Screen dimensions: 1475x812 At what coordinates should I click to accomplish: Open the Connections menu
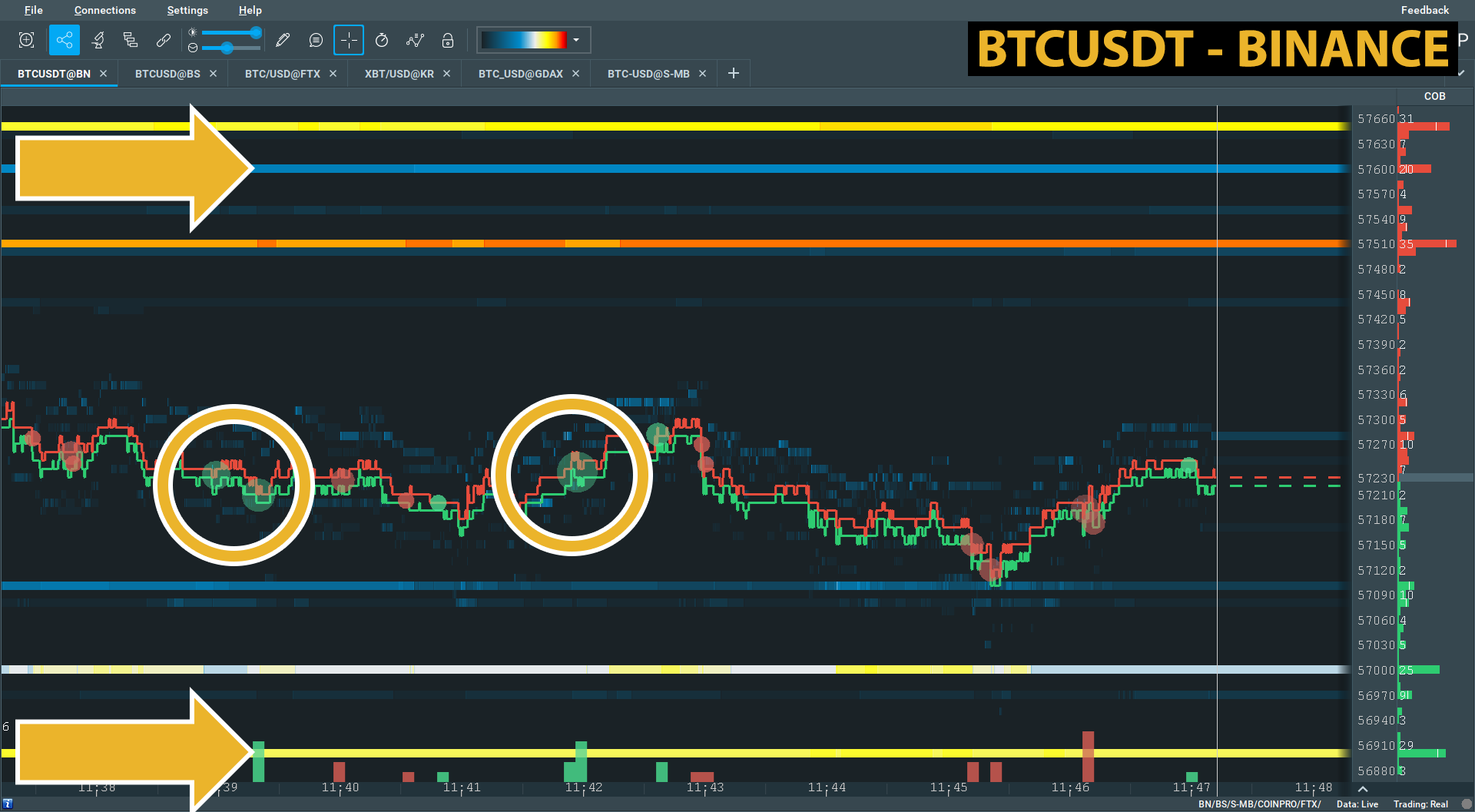click(x=104, y=10)
